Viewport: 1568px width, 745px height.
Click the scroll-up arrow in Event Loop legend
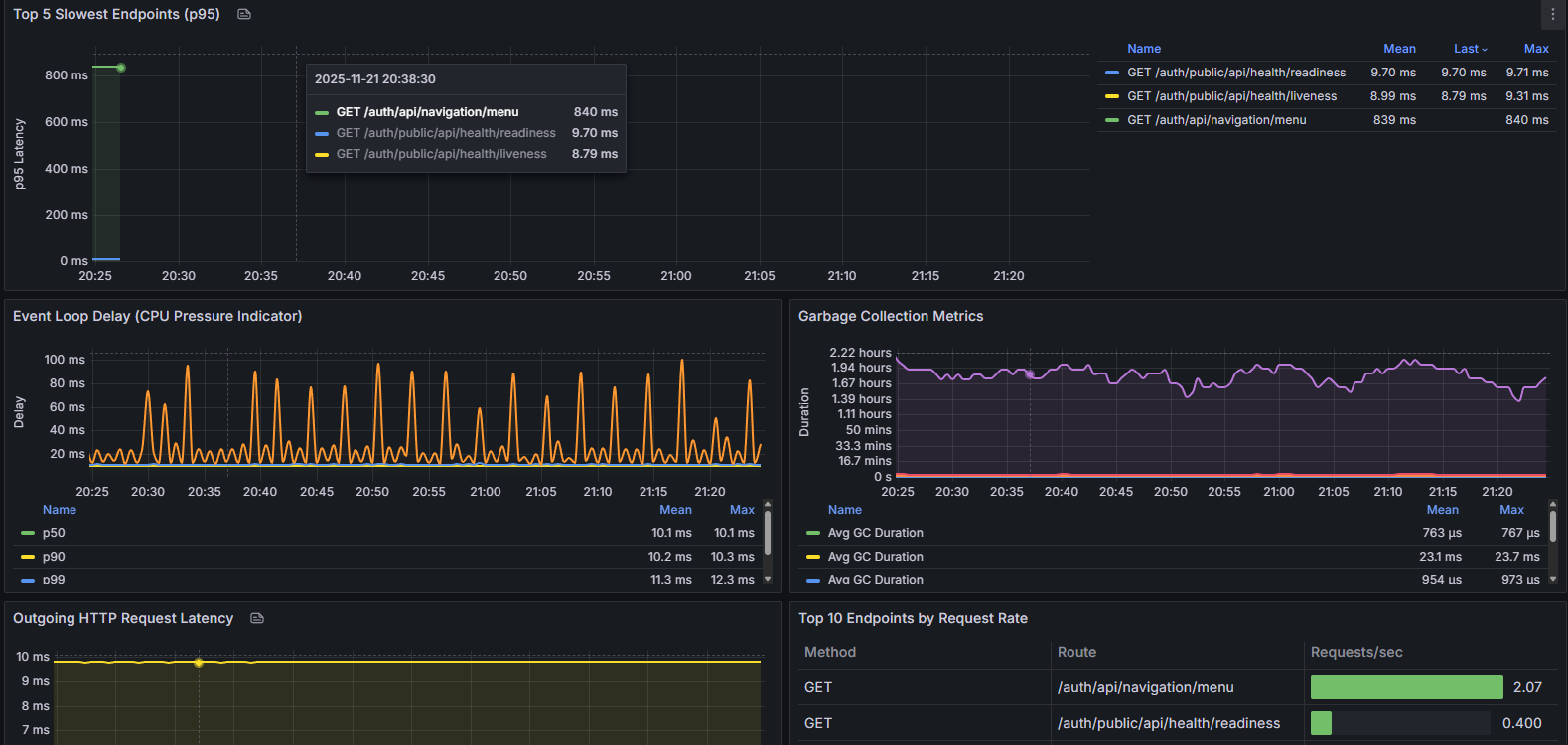coord(768,506)
